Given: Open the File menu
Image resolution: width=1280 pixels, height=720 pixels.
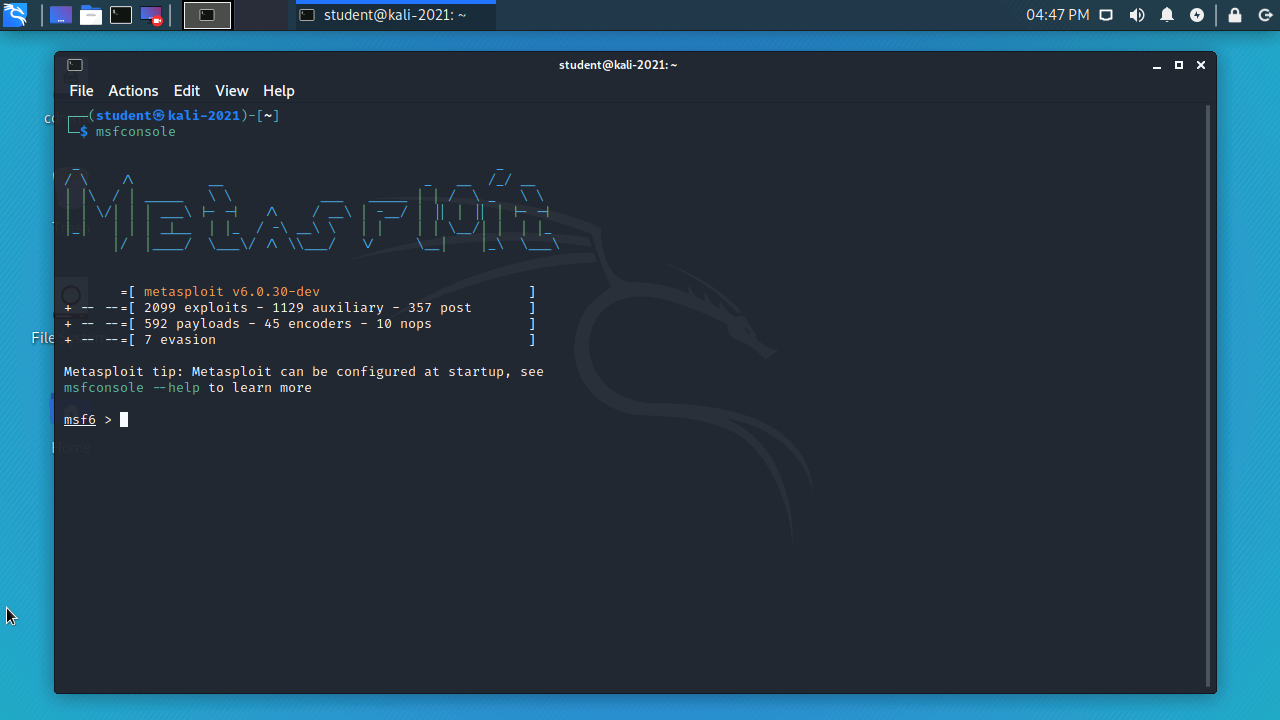Looking at the screenshot, I should pos(81,91).
